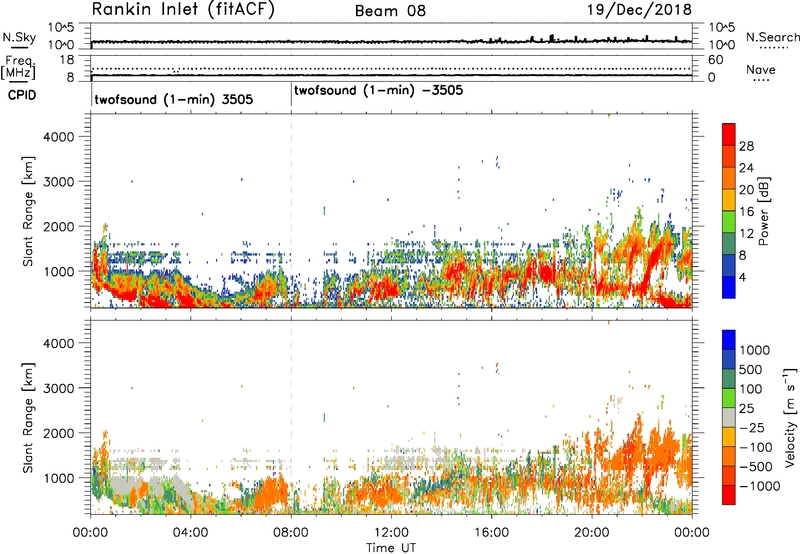Image resolution: width=800 pixels, height=554 pixels.
Task: Click the '04:00' time tick label
Action: [x=190, y=533]
